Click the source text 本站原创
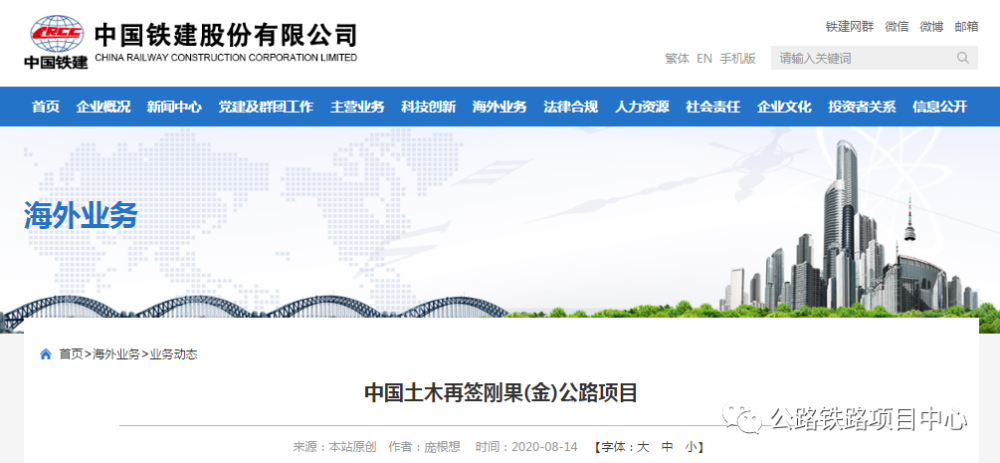The image size is (1000, 463). [353, 446]
